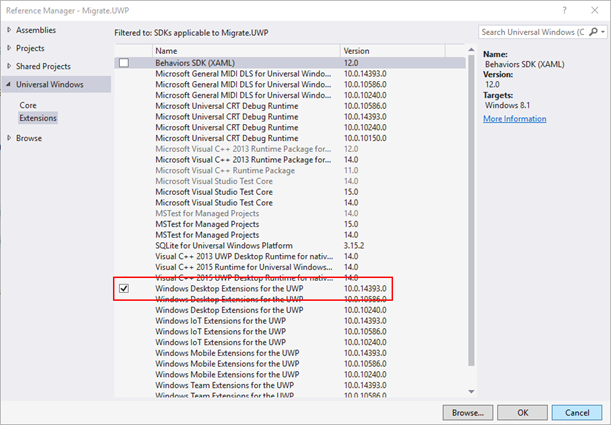Screen dimensions: 611x425
Task: Select Microsoft General MIDI DLS version 10.0.14393.0
Action: 290,74
